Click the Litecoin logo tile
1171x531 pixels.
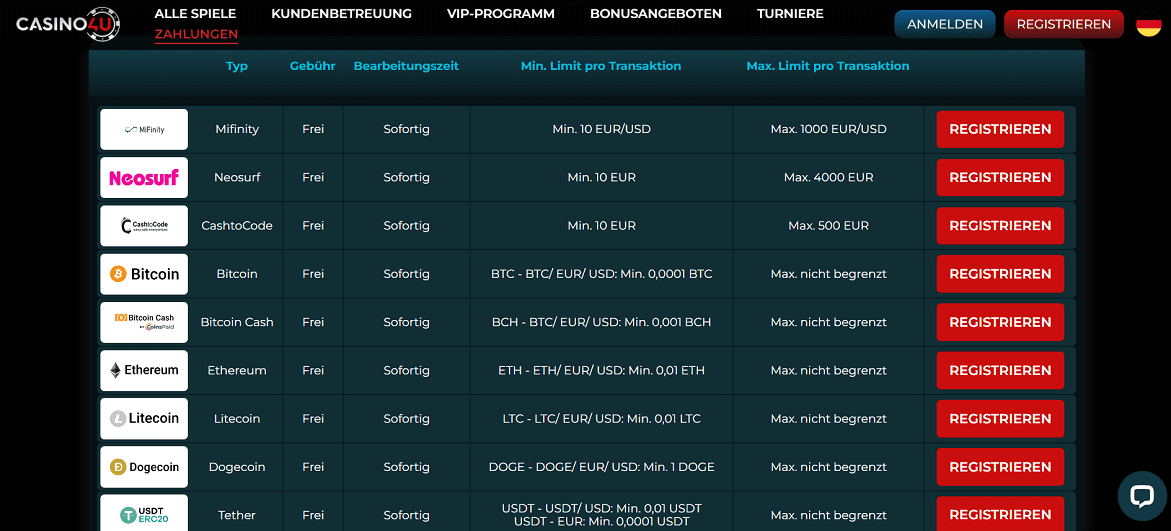[x=144, y=419]
